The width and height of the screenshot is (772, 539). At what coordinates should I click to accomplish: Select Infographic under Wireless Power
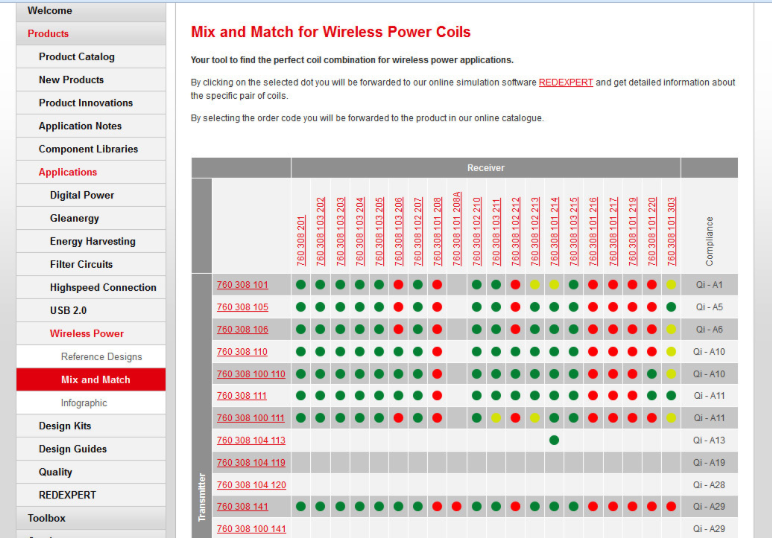pos(84,403)
